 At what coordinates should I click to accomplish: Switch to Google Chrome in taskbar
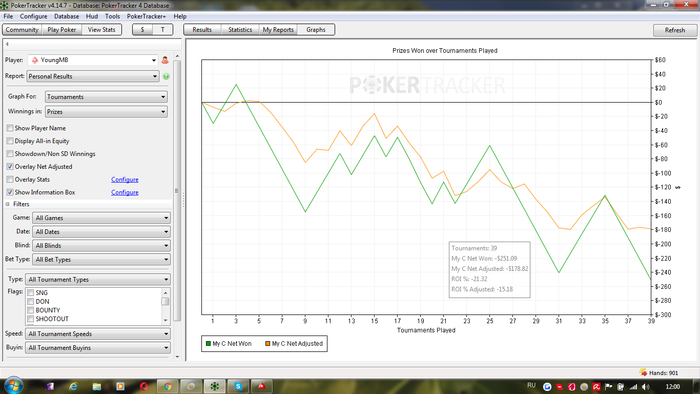point(167,386)
